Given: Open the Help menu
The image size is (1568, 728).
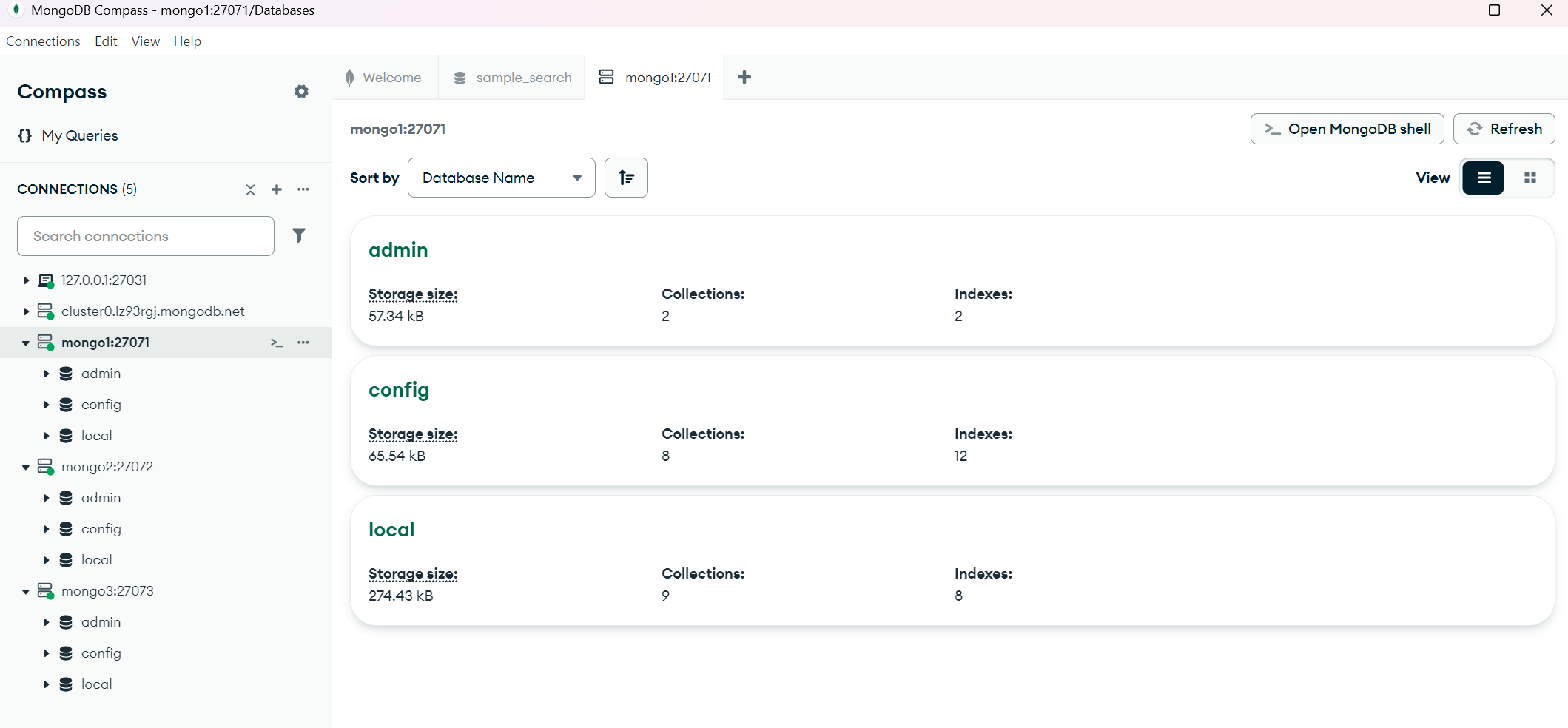Looking at the screenshot, I should (x=187, y=41).
